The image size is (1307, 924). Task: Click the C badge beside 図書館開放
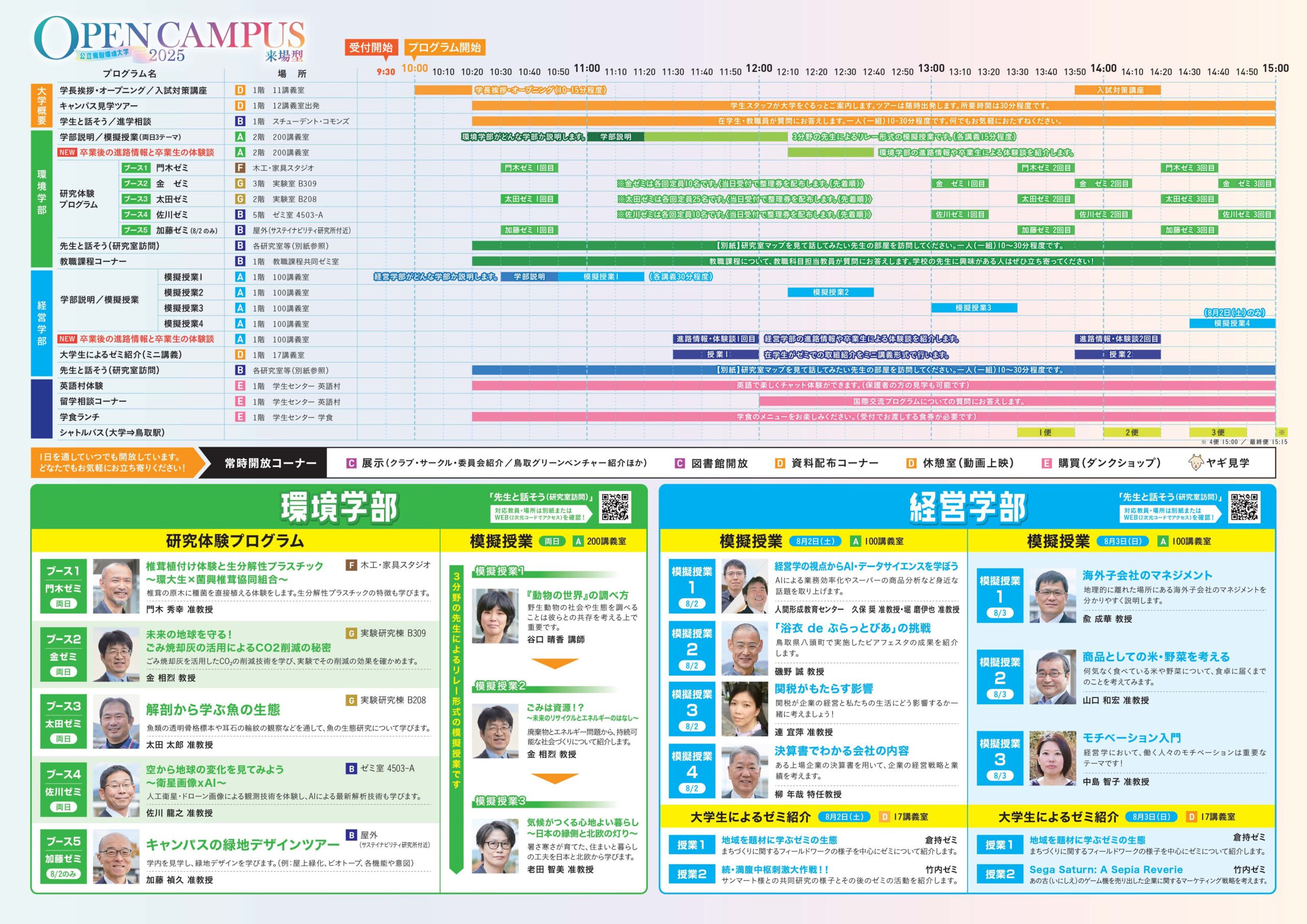[x=680, y=464]
